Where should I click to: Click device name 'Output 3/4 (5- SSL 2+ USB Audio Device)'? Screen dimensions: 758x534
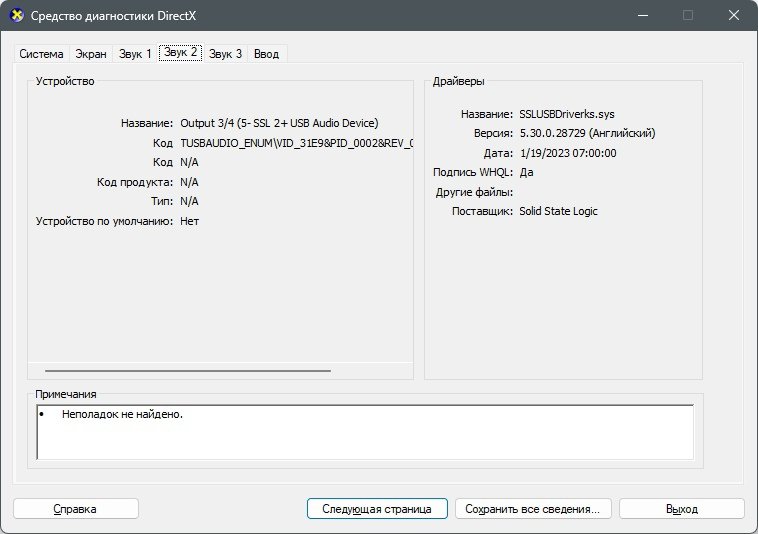[279, 123]
